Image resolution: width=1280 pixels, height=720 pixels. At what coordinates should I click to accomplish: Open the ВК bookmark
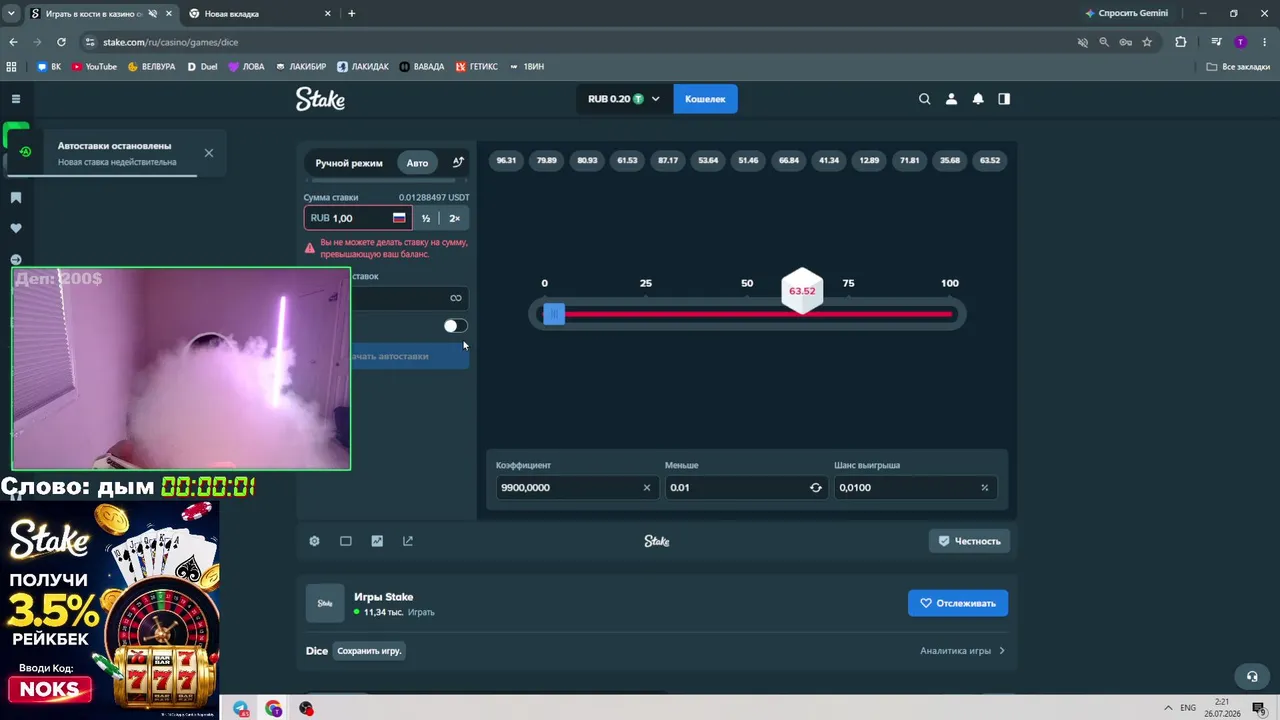point(49,67)
